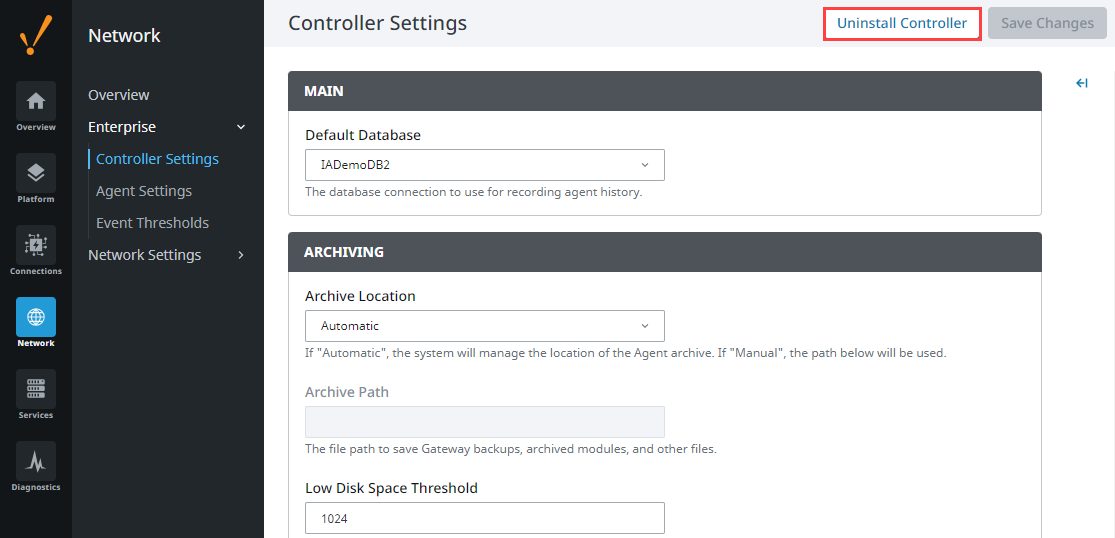
Task: Open the Diagnostics pulse icon
Action: [x=36, y=461]
